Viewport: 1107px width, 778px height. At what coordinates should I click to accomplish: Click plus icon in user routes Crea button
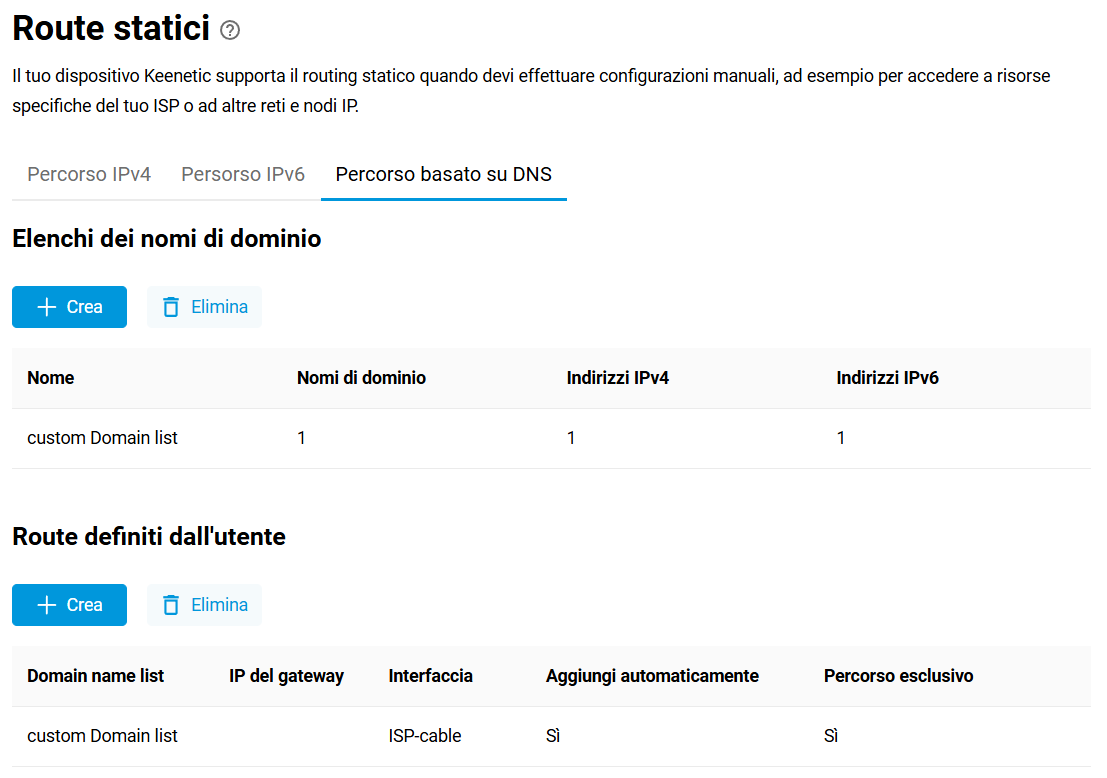click(46, 605)
